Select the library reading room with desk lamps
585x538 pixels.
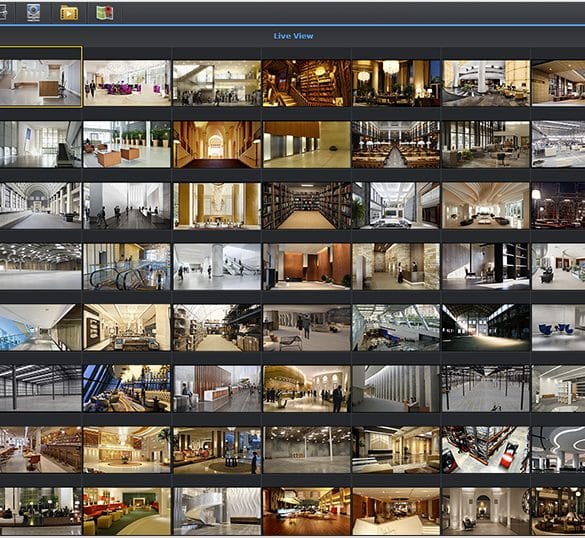coord(396,144)
